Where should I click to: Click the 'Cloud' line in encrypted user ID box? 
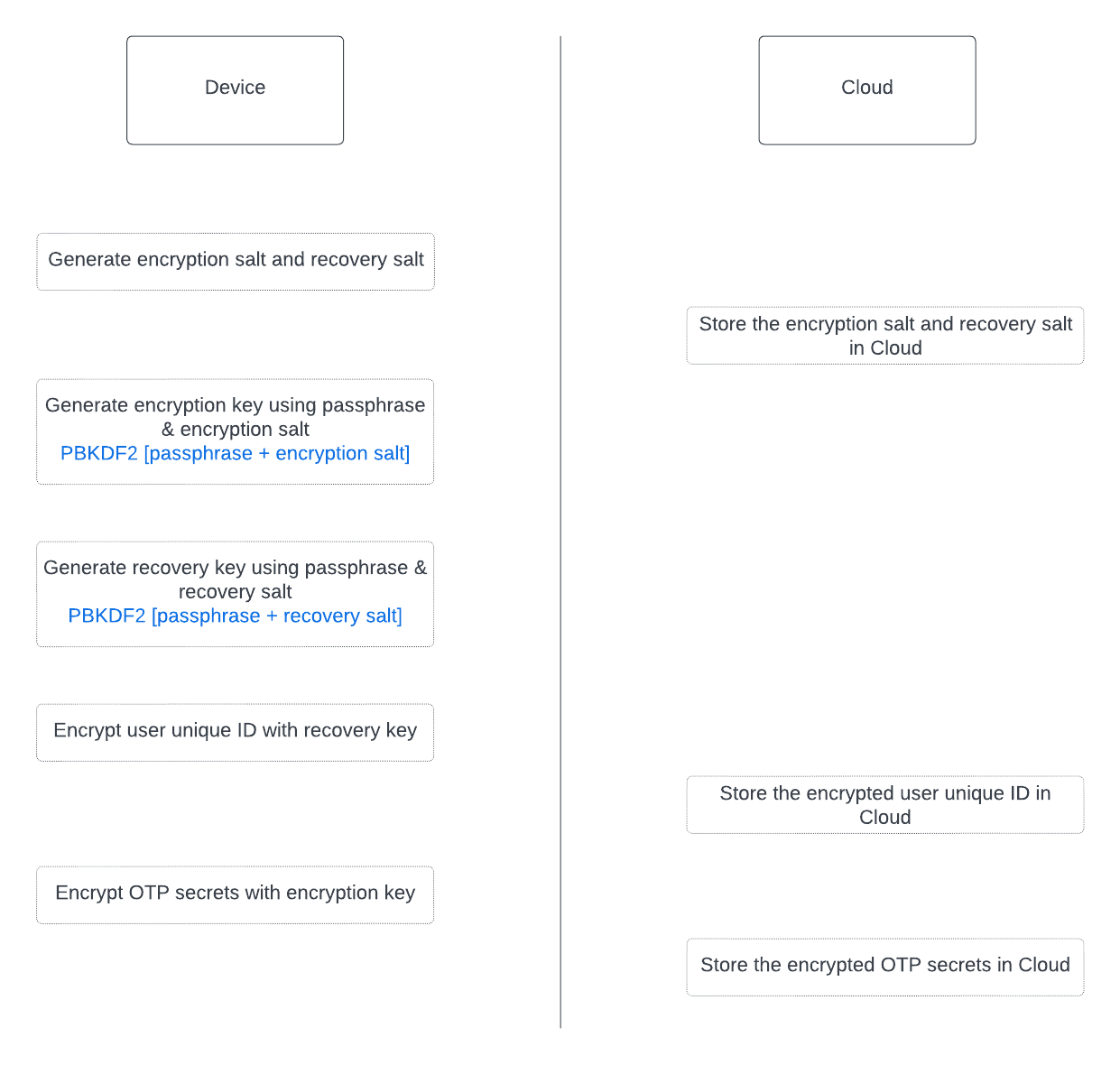point(885,818)
